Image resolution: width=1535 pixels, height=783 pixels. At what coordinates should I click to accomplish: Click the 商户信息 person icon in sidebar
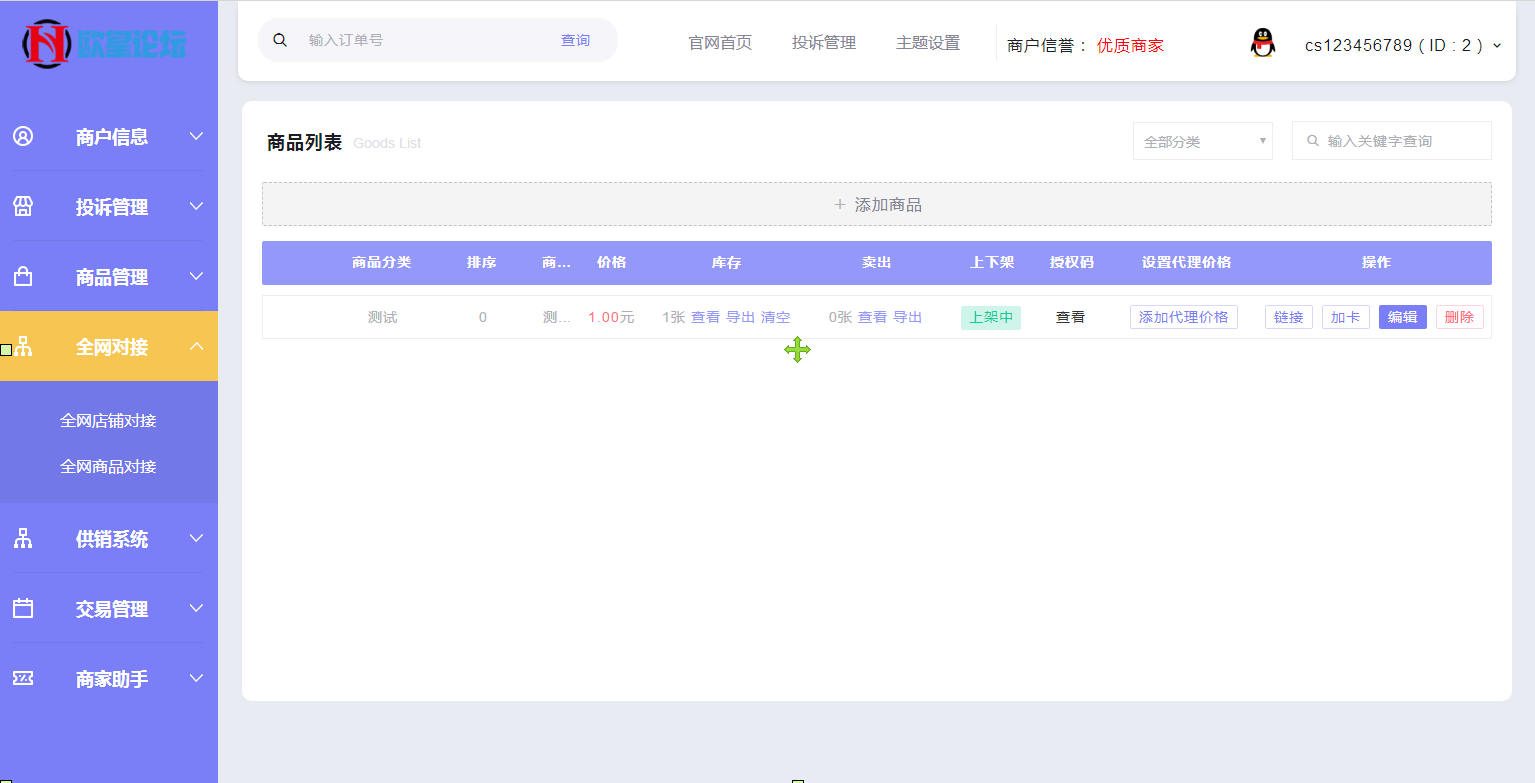[x=23, y=136]
